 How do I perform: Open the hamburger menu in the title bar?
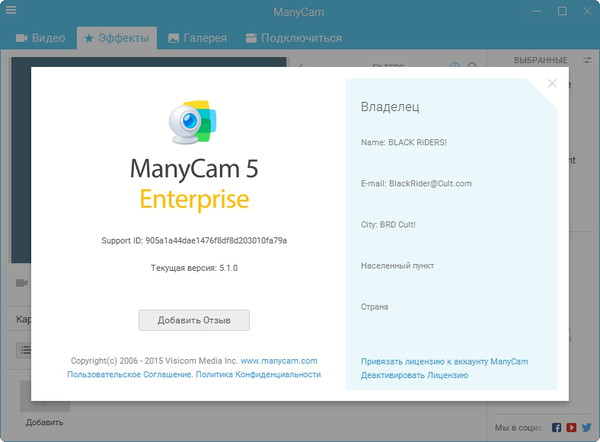11,10
